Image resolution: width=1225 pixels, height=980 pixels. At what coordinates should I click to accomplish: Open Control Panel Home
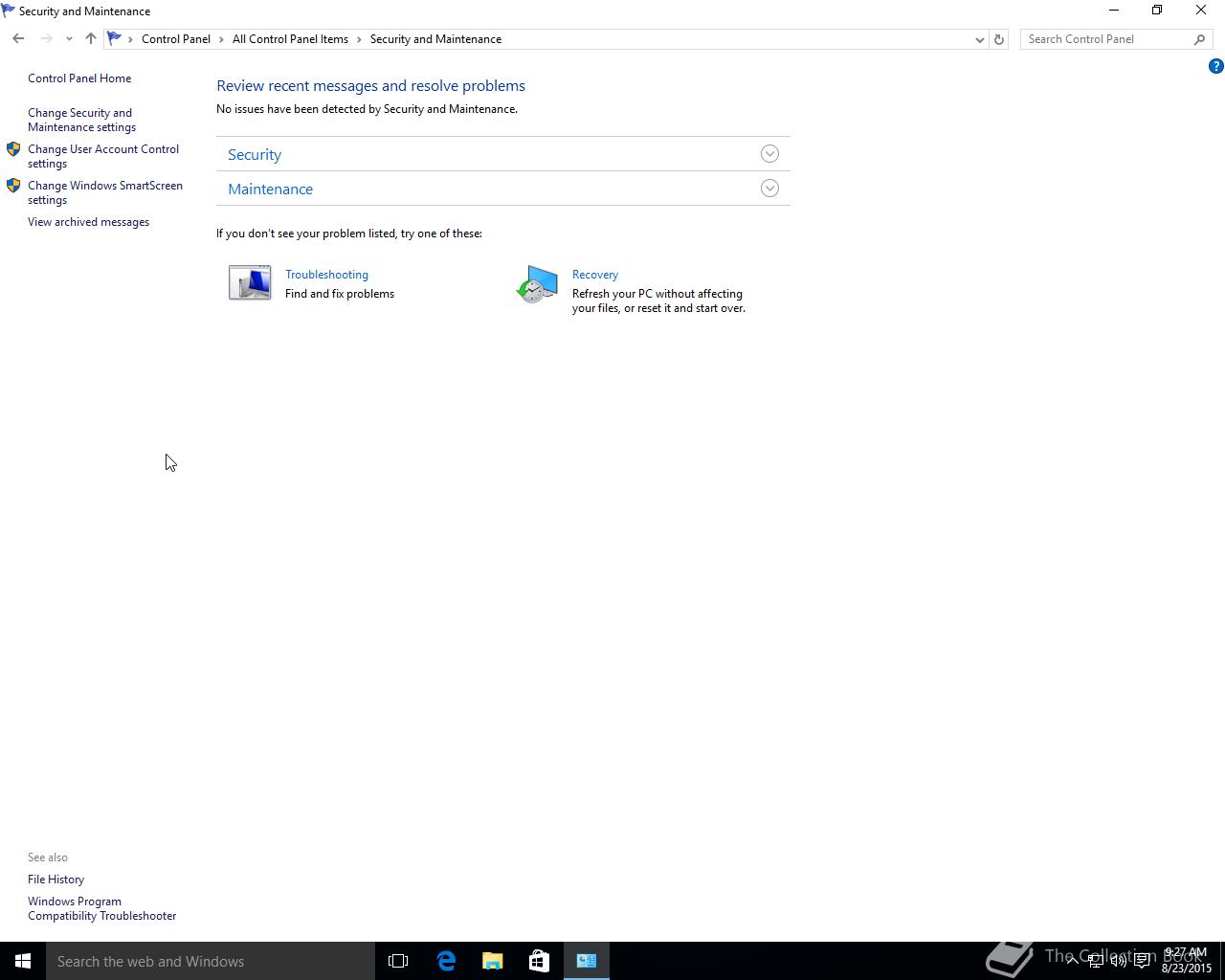pos(79,78)
